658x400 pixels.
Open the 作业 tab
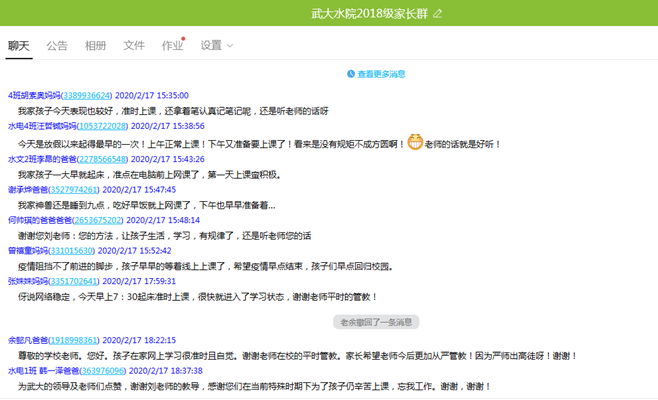pos(172,46)
